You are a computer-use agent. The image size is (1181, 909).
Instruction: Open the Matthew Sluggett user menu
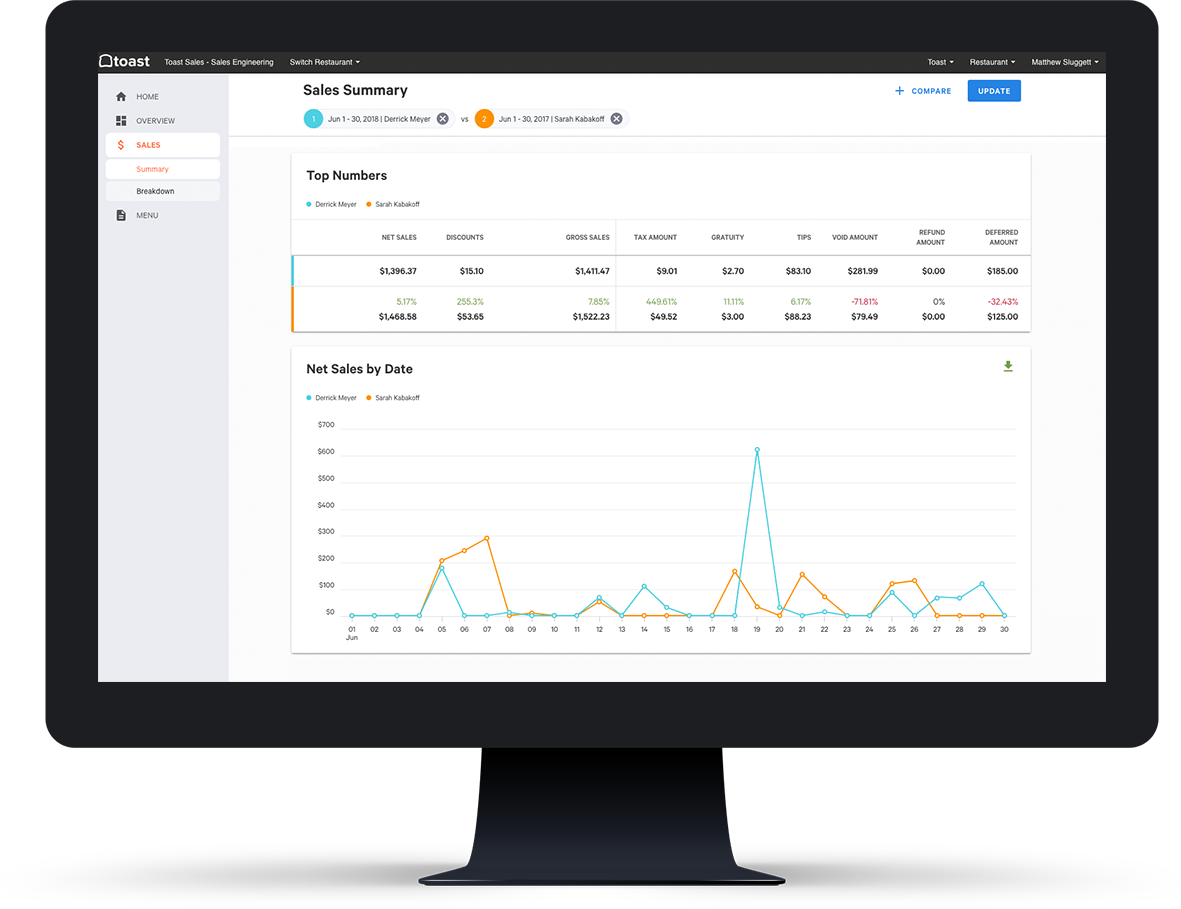1065,62
